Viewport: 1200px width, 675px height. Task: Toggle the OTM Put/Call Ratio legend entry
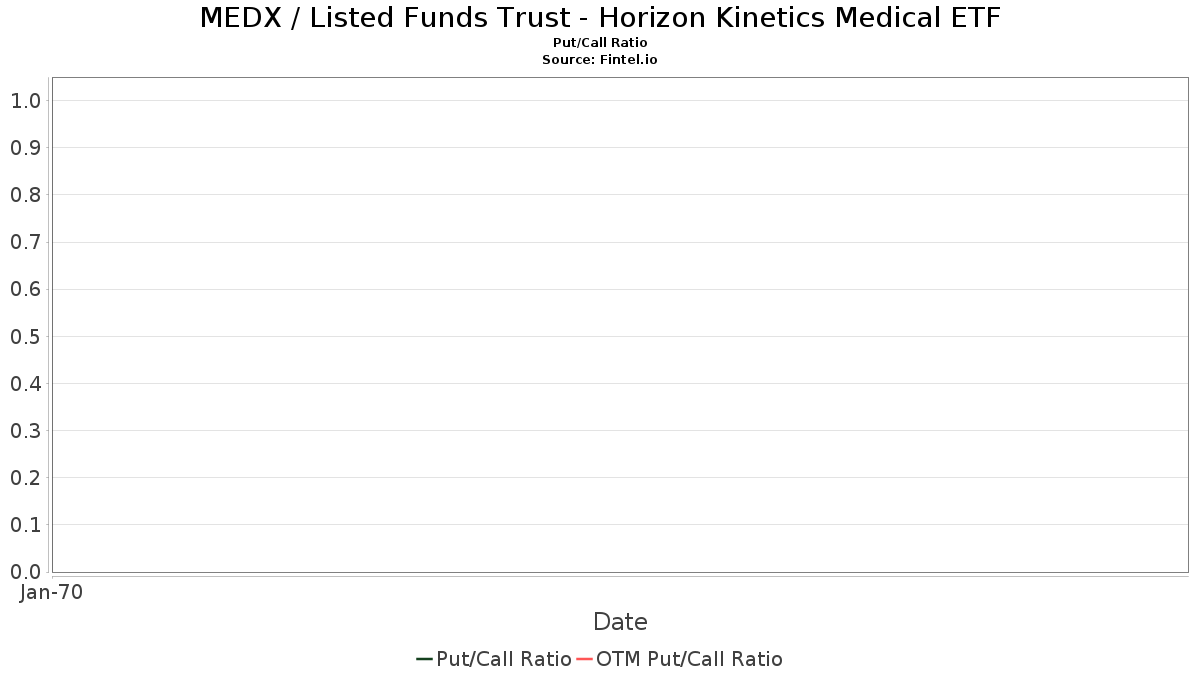tap(680, 659)
